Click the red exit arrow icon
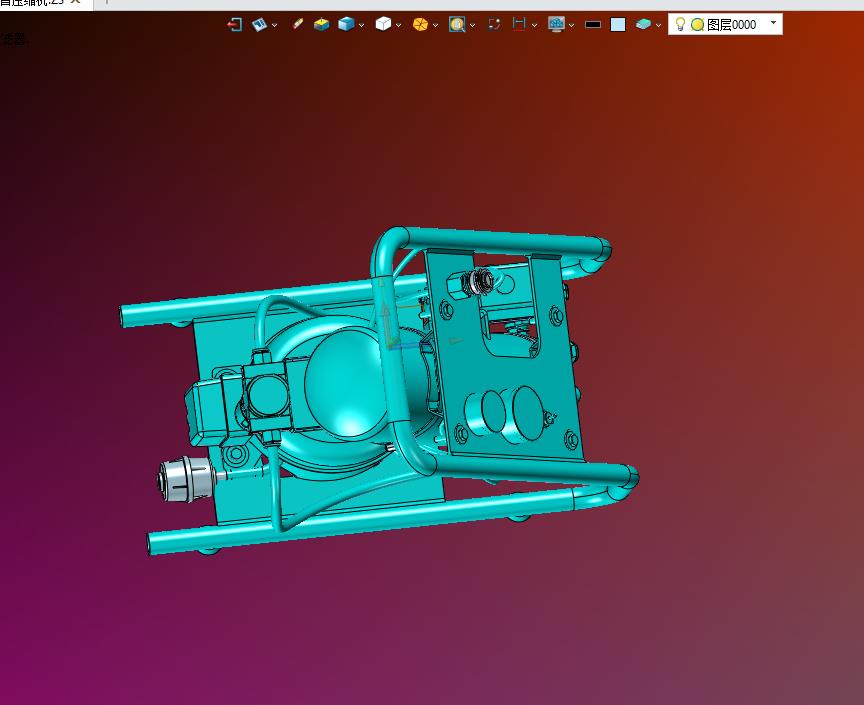This screenshot has width=864, height=705. (235, 24)
